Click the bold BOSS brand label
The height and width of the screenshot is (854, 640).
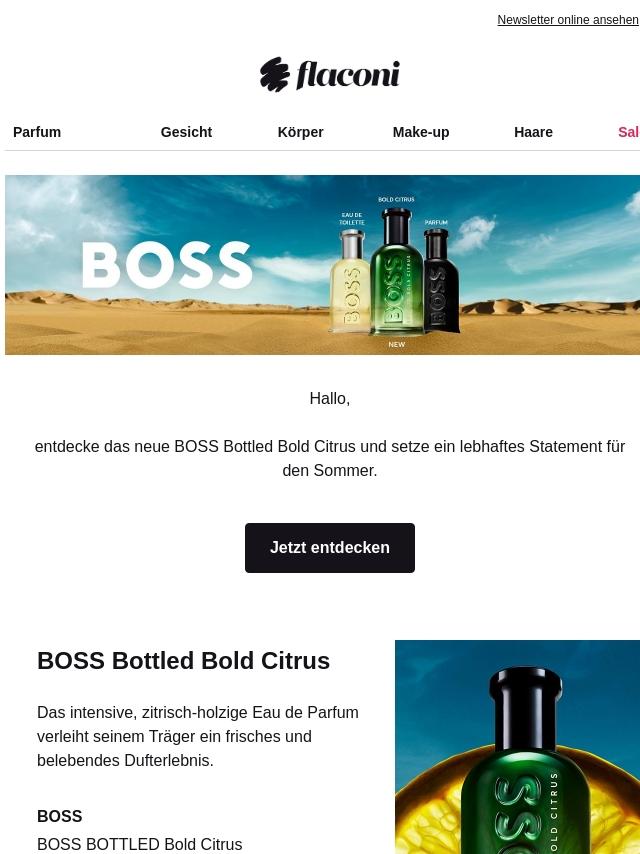click(x=60, y=816)
